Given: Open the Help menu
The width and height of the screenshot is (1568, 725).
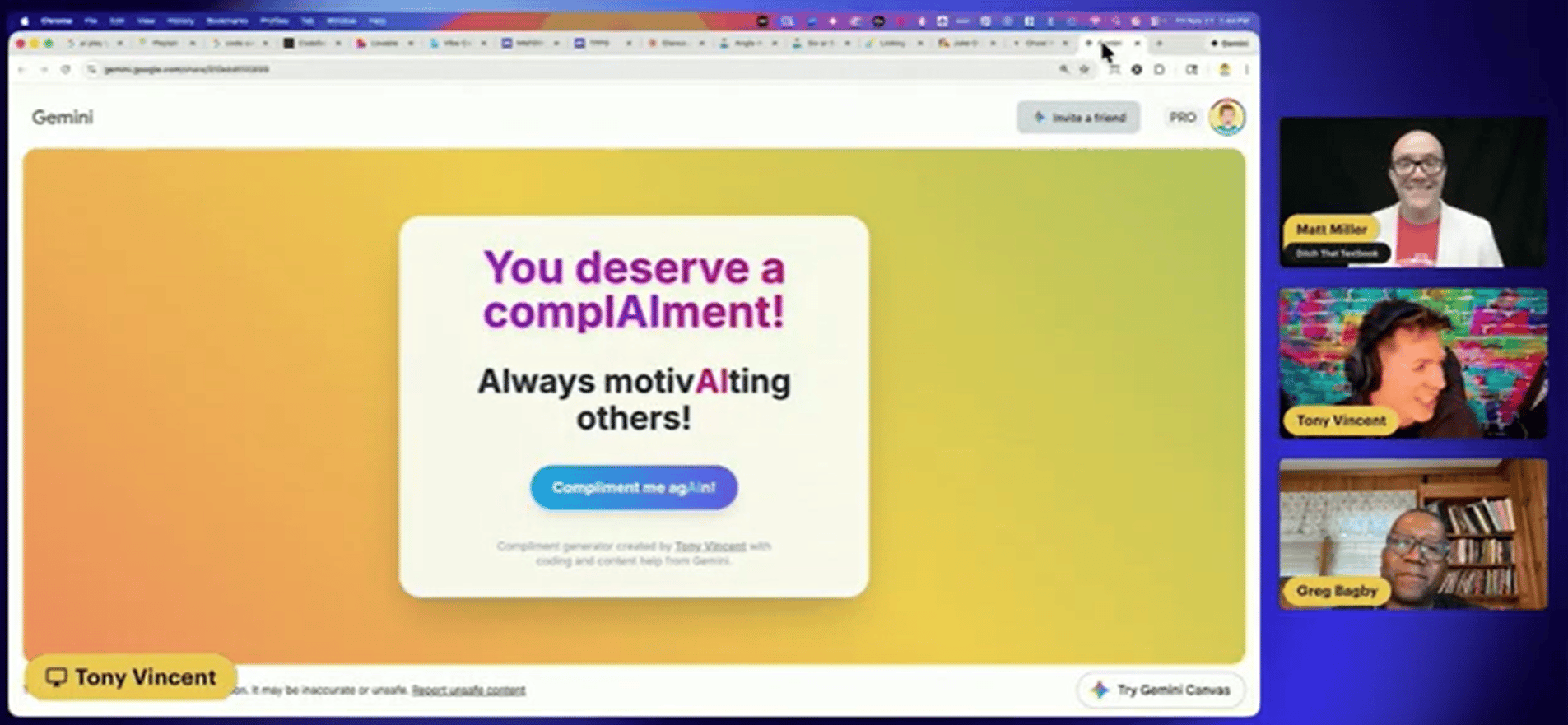Looking at the screenshot, I should click(377, 21).
